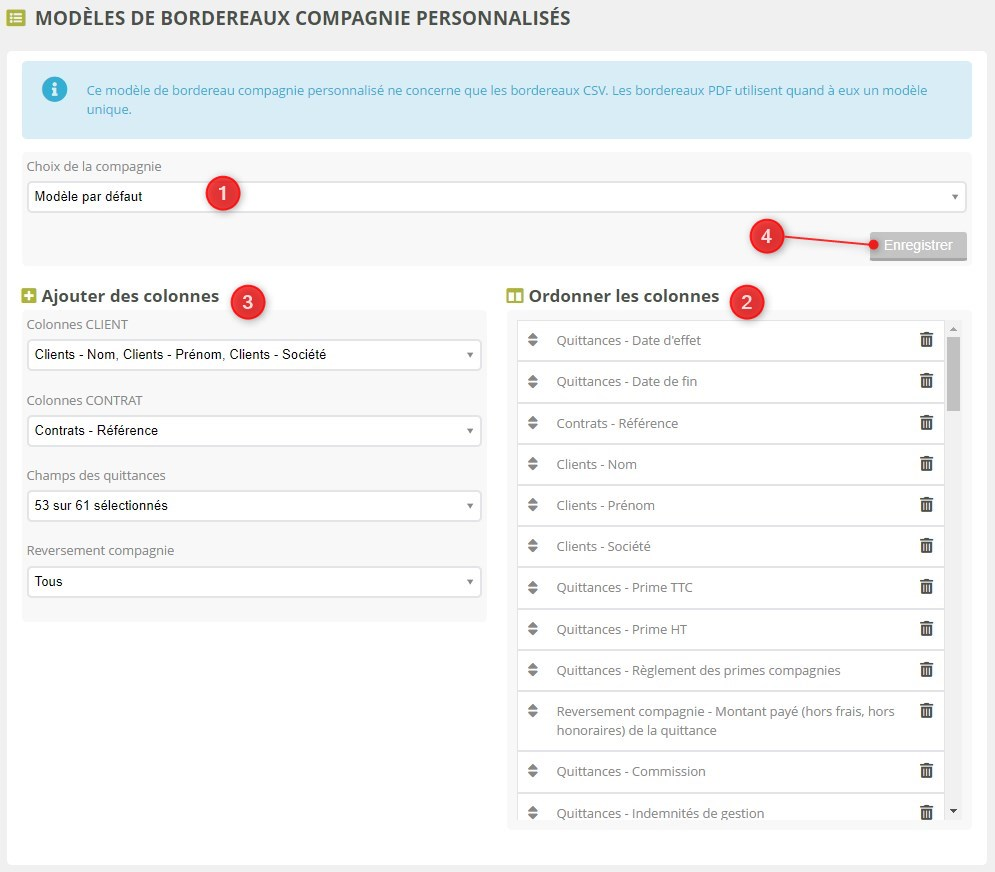The width and height of the screenshot is (995, 872).
Task: Grab the reorder arrows for Clients - Prénom
Action: [533, 505]
